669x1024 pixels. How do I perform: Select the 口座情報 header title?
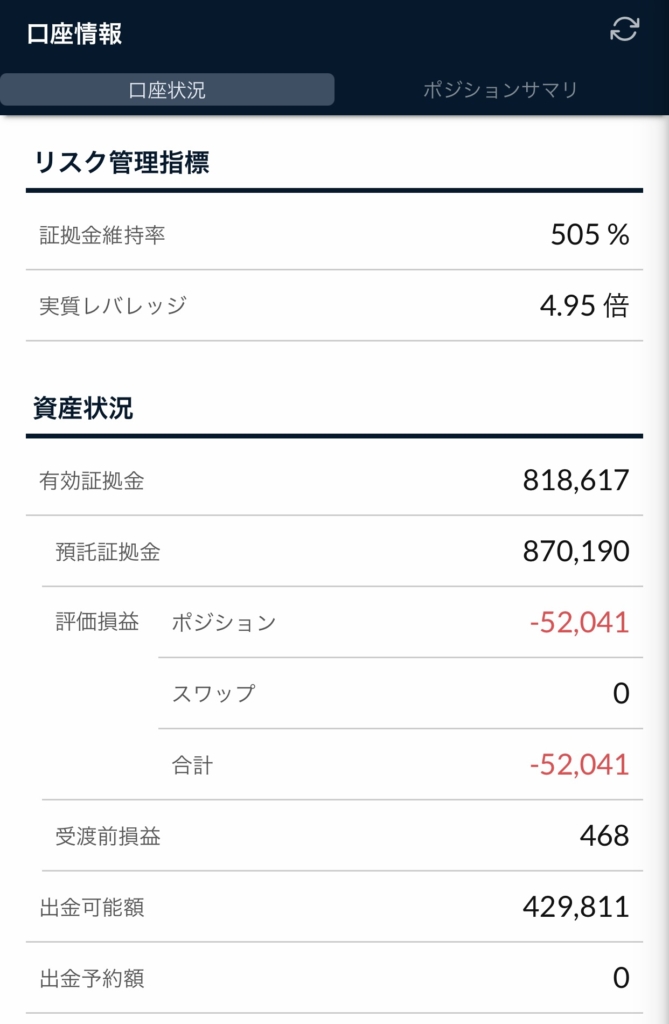(x=74, y=34)
